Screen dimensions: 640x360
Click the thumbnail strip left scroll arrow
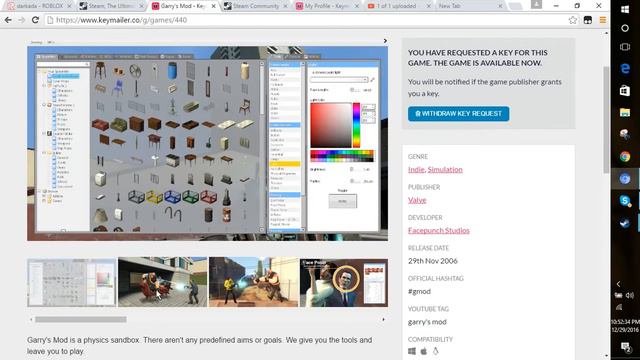[31, 320]
